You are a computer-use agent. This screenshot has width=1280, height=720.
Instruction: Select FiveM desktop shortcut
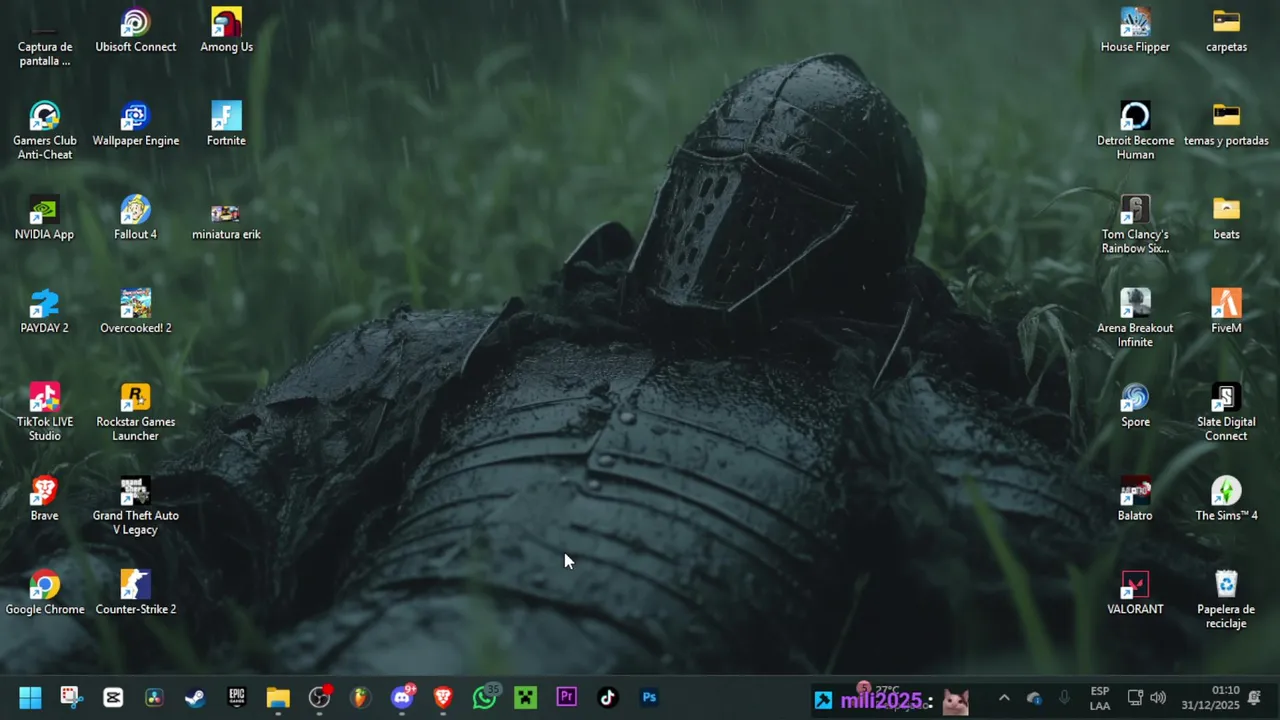click(x=1226, y=312)
